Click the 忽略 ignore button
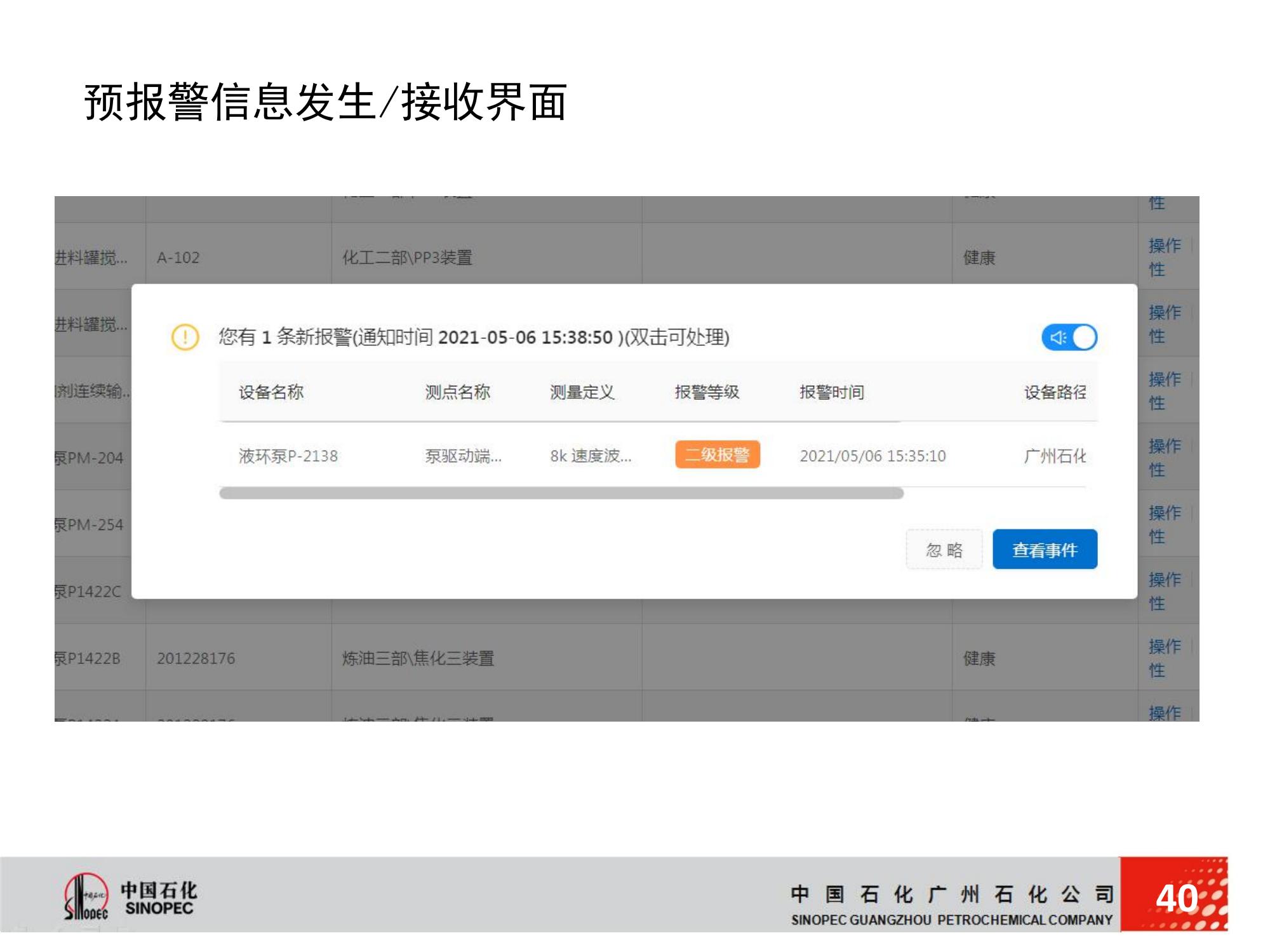This screenshot has height=952, width=1270. pyautogui.click(x=944, y=550)
